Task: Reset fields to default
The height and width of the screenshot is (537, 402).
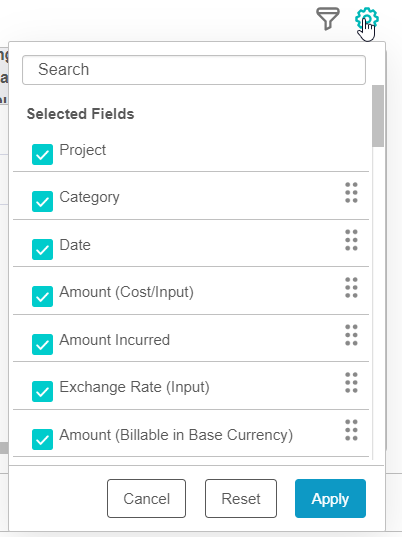Action: [241, 498]
